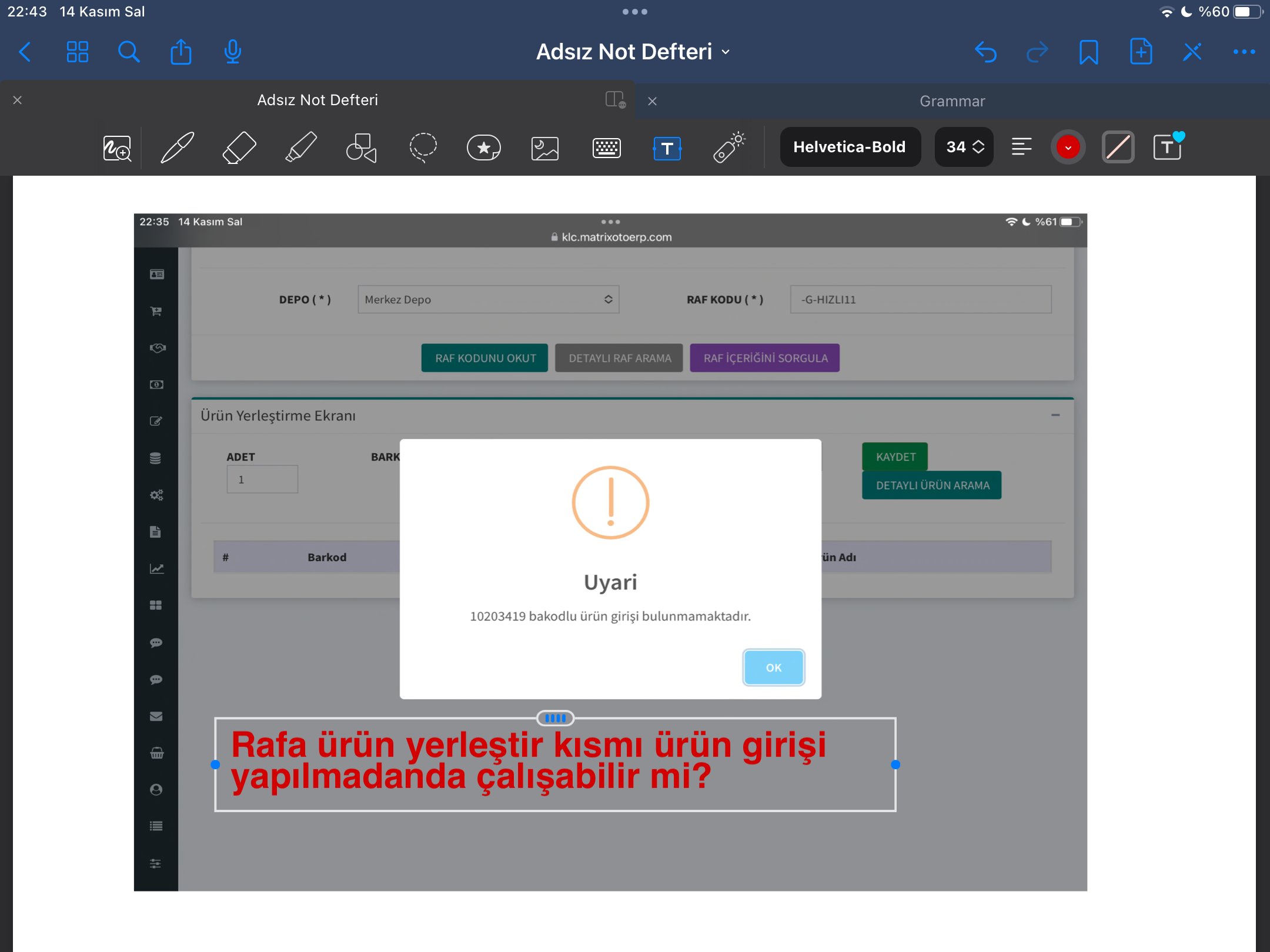Open the Elements sticker tool
Image resolution: width=1270 pixels, height=952 pixels.
(483, 147)
